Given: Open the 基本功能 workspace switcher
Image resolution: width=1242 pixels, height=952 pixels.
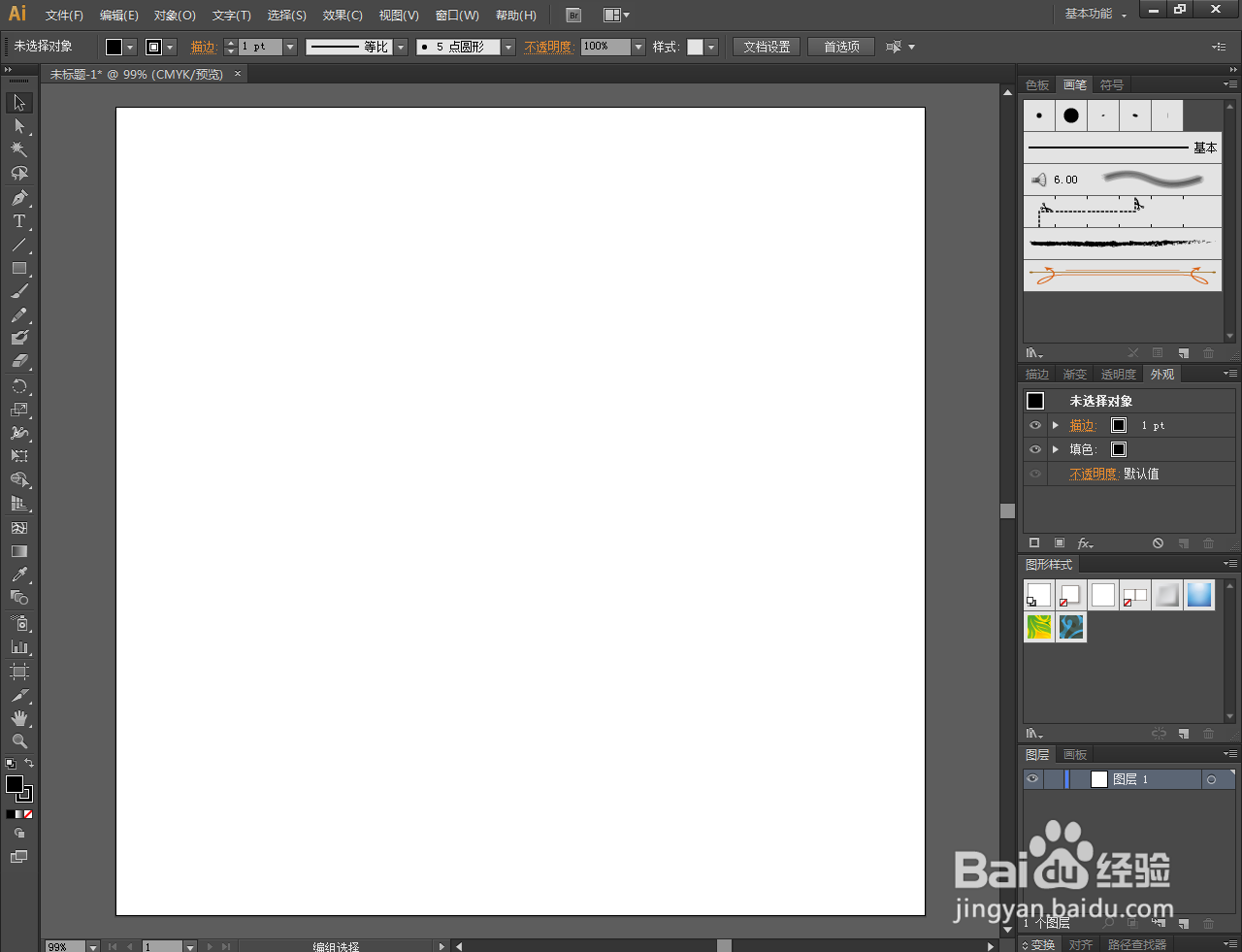Looking at the screenshot, I should click(x=1096, y=15).
